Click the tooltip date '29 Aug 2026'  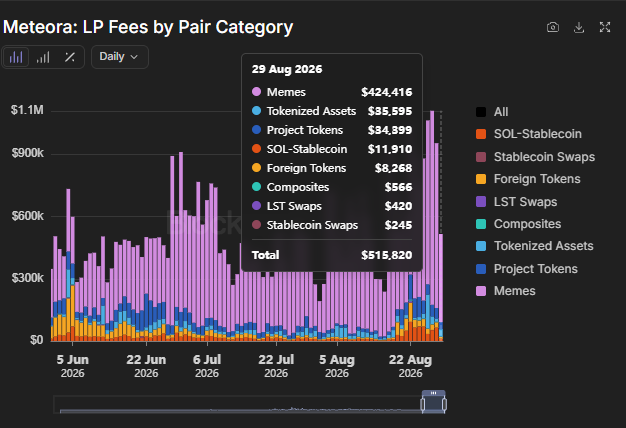(287, 69)
